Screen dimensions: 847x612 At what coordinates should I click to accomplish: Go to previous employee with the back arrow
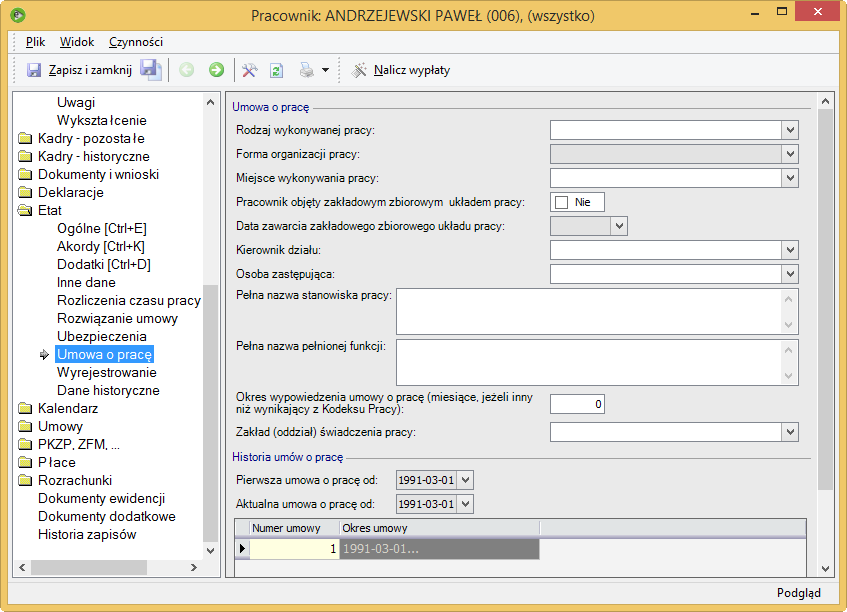[x=186, y=70]
